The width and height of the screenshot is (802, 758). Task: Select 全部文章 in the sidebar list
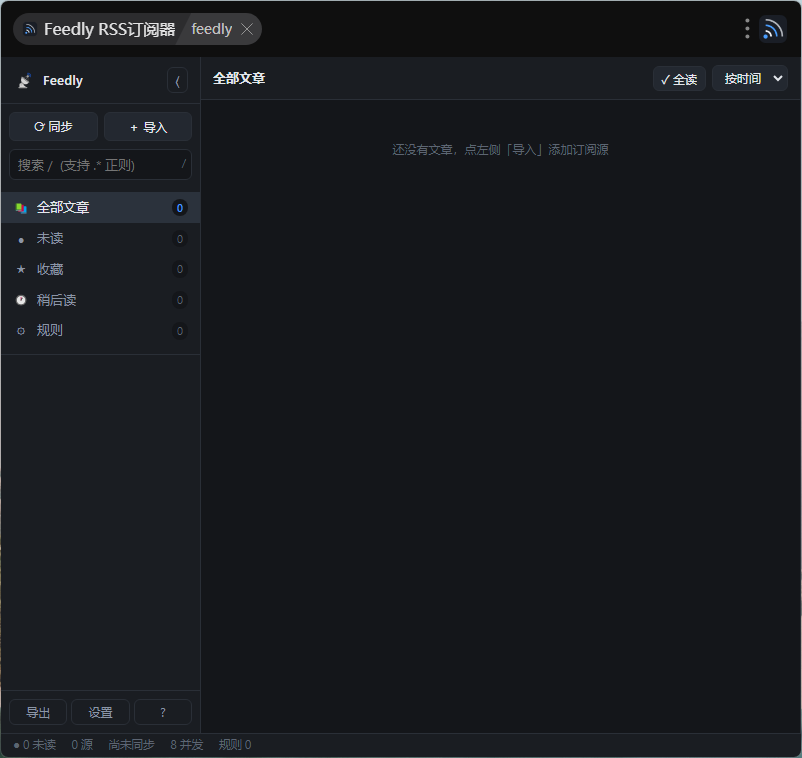click(x=100, y=208)
